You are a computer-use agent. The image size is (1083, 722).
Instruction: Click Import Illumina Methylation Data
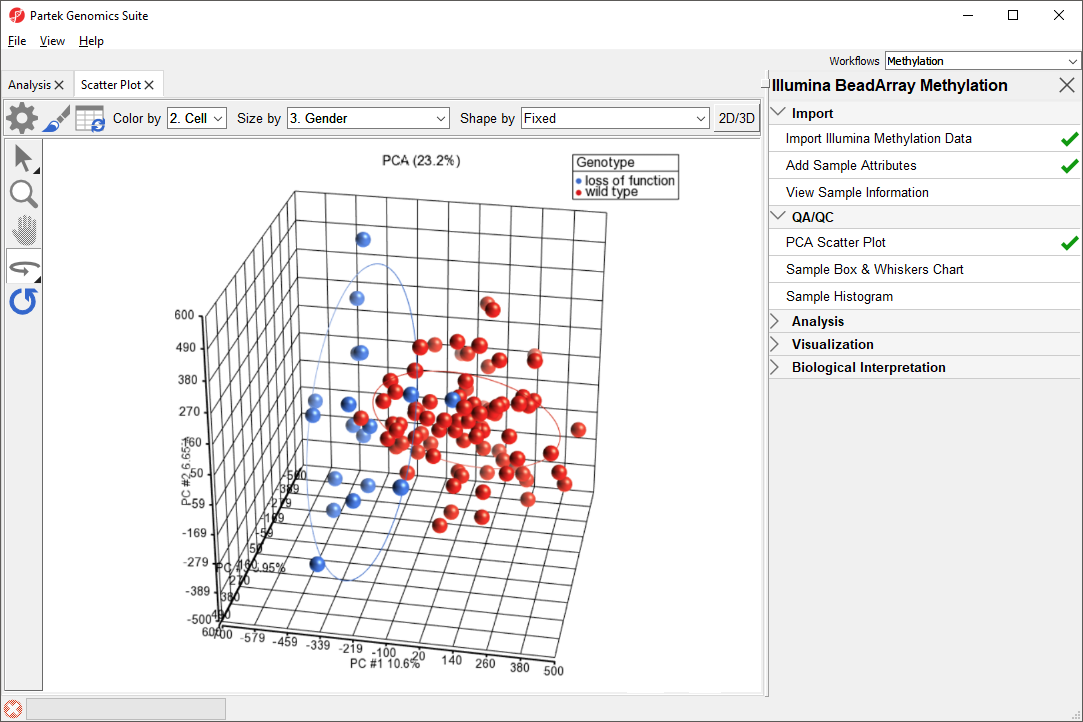pos(879,139)
